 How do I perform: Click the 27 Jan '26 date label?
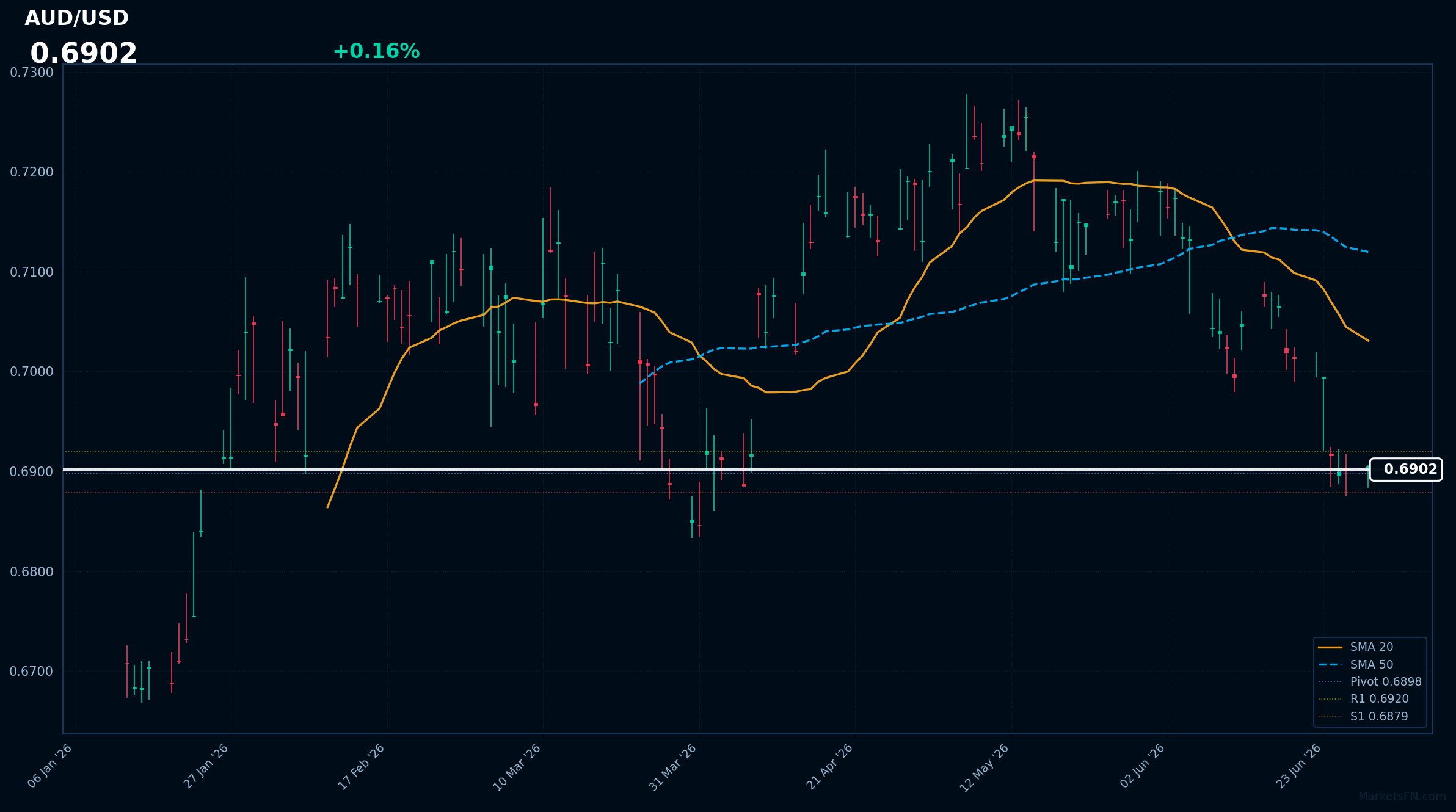click(x=206, y=766)
